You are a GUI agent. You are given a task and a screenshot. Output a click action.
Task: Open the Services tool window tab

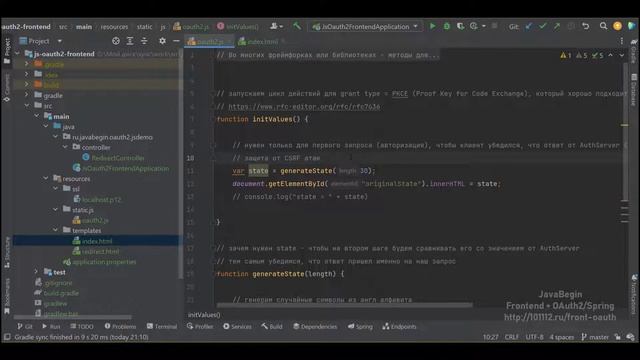click(237, 327)
